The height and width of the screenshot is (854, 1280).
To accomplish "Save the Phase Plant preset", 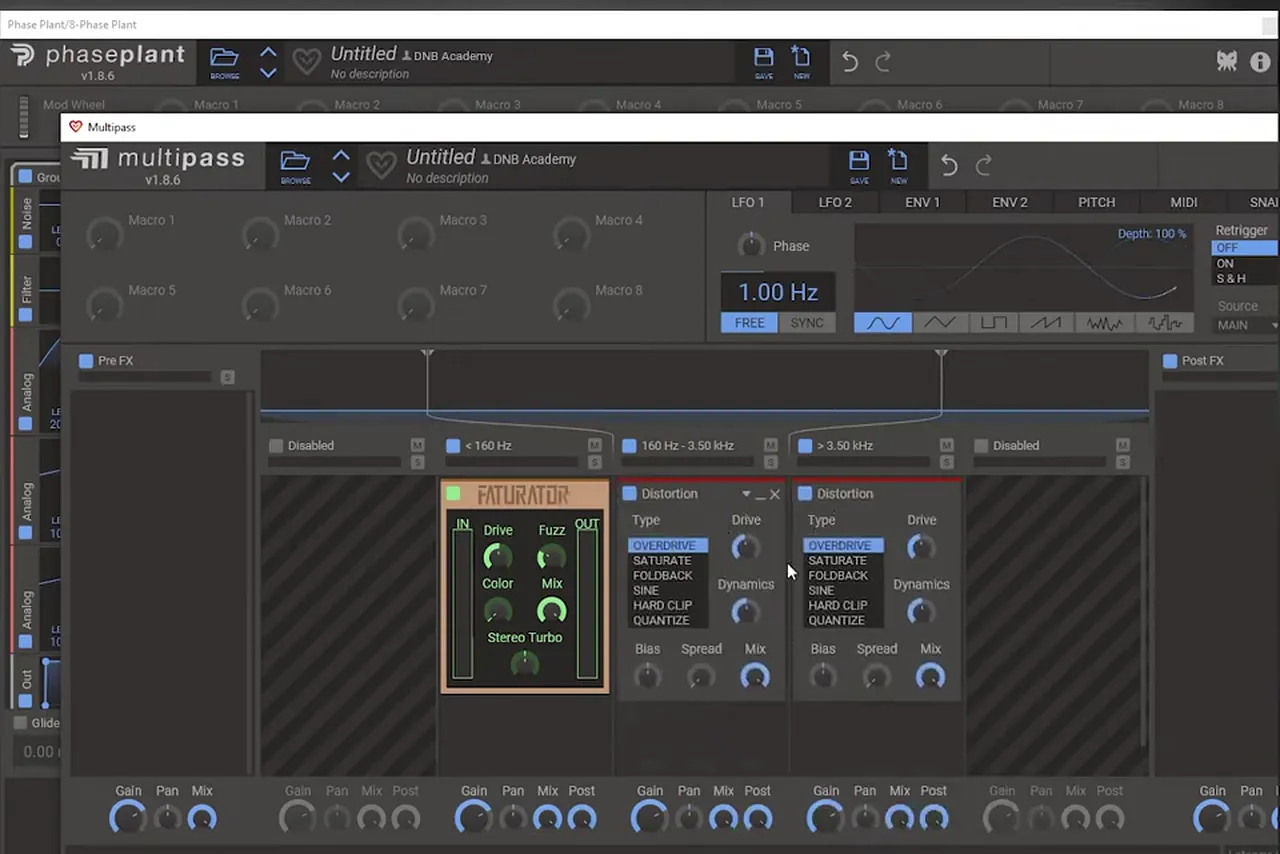I will coord(763,62).
